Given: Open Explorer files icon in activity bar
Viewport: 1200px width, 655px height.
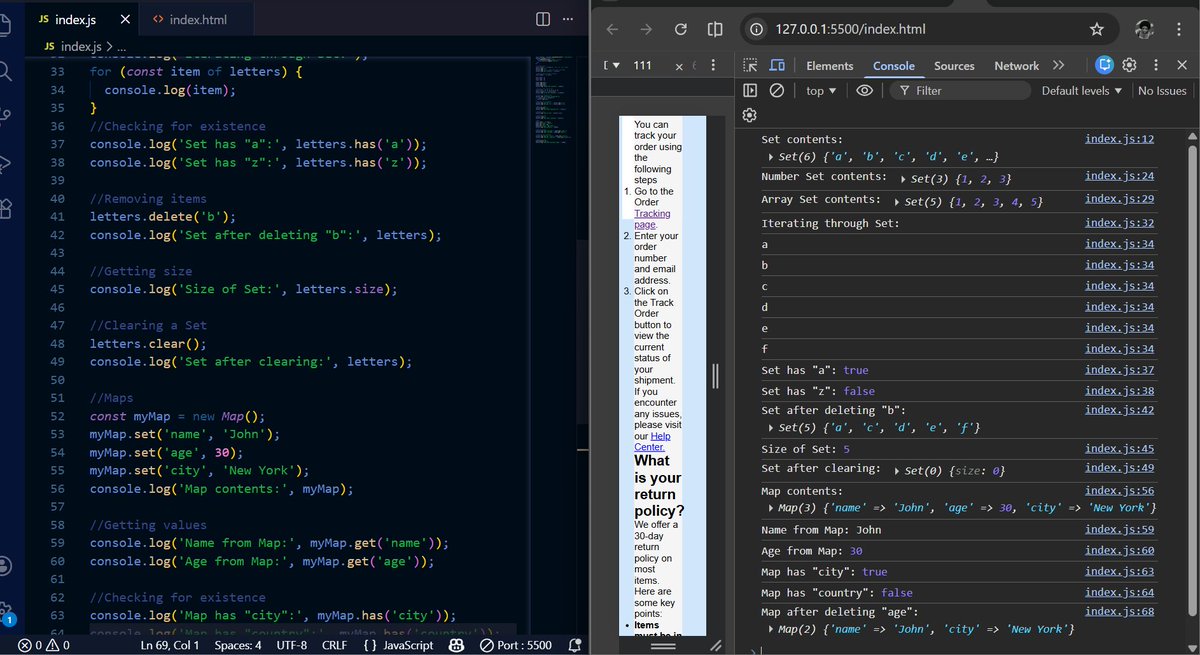Looking at the screenshot, I should click(5, 25).
